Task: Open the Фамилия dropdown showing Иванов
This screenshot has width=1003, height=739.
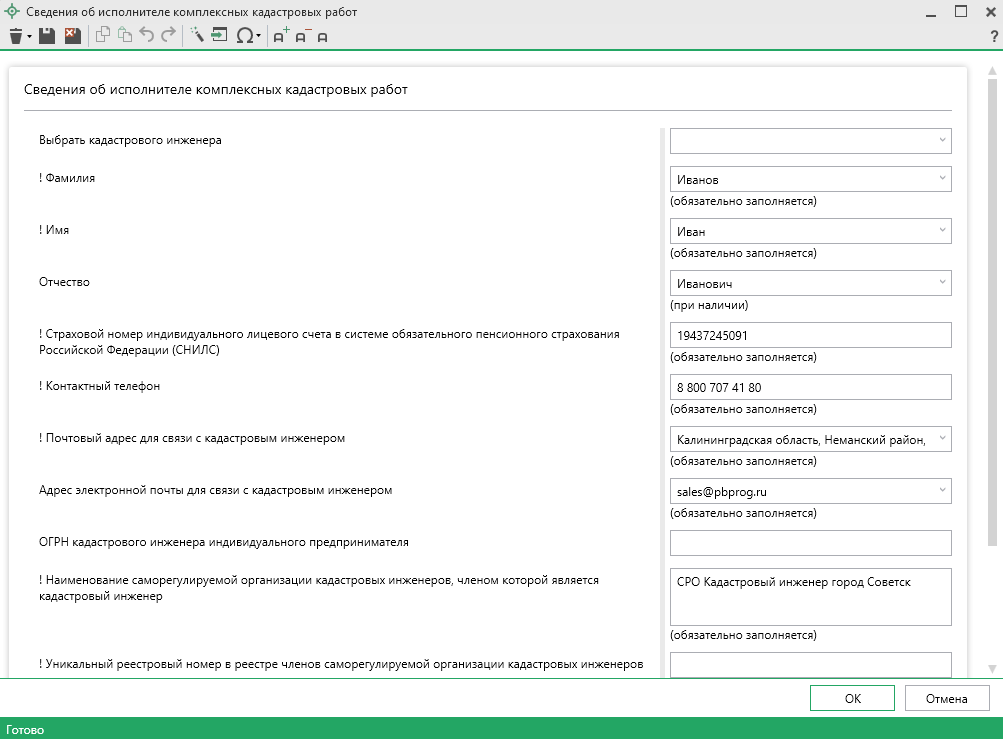Action: point(941,179)
